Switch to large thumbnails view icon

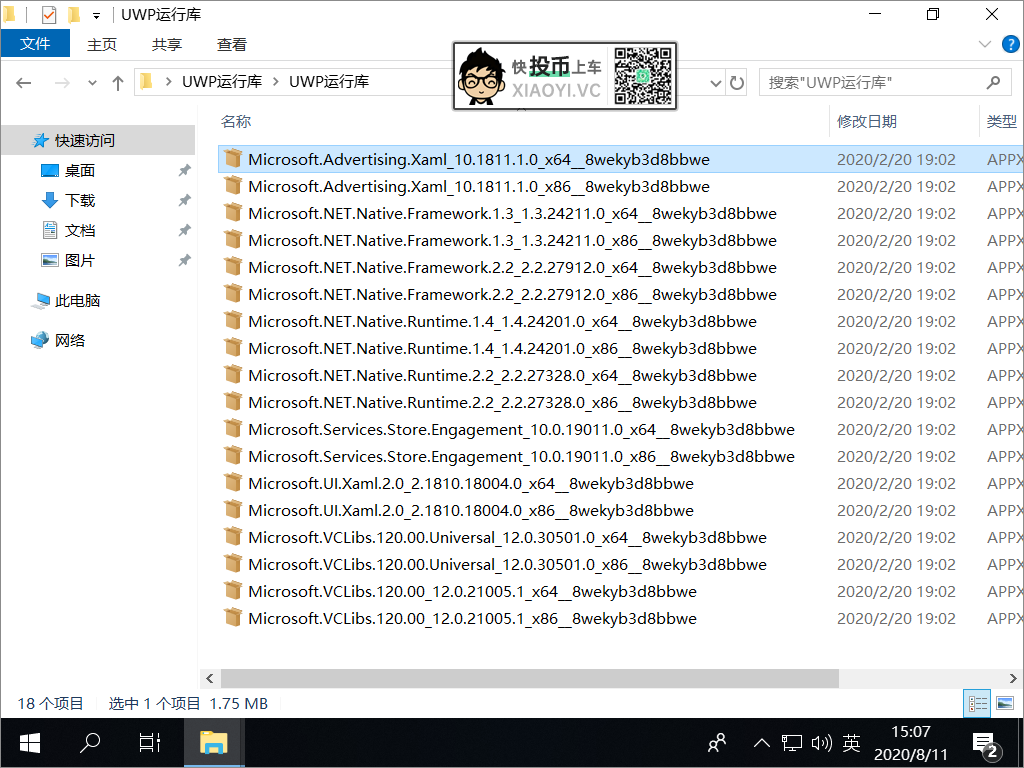pos(1005,704)
